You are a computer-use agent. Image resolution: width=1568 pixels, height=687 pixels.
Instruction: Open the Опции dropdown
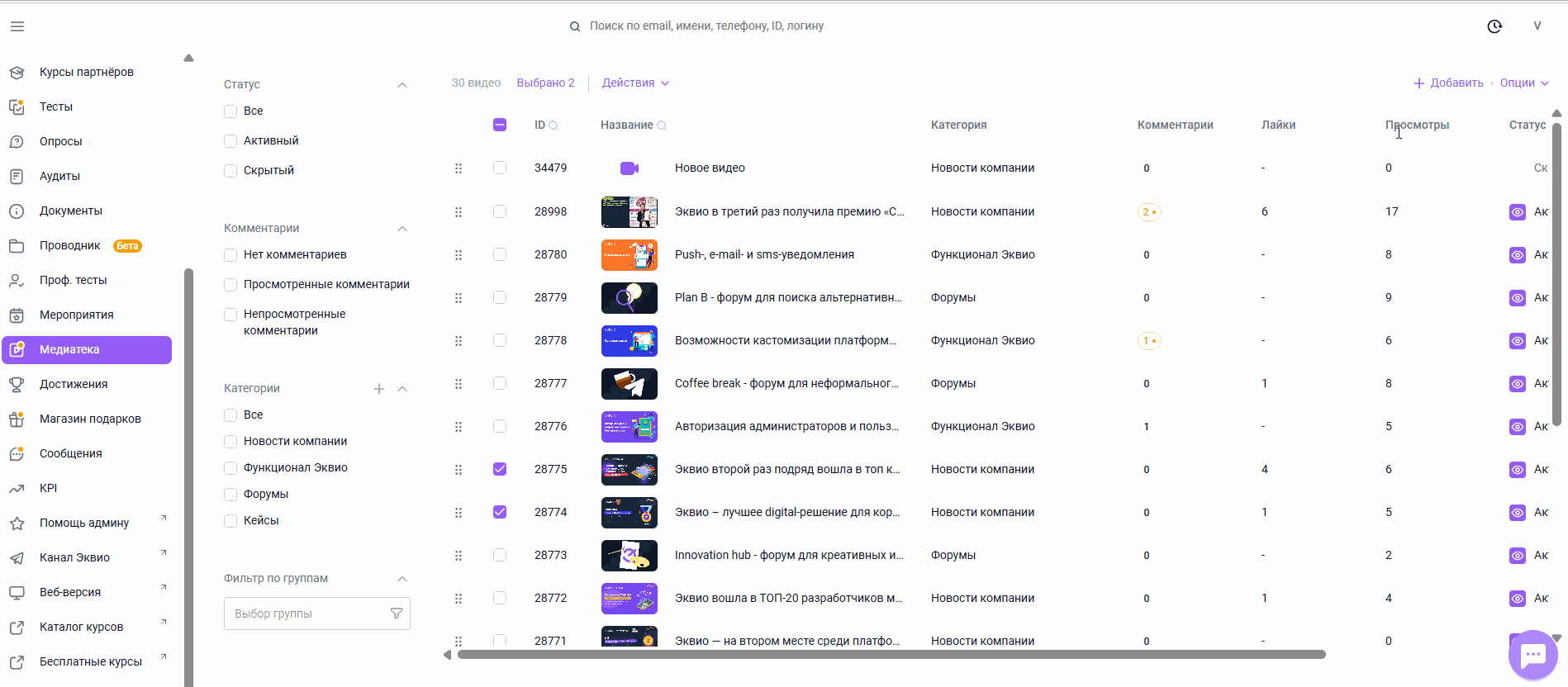pos(1524,83)
